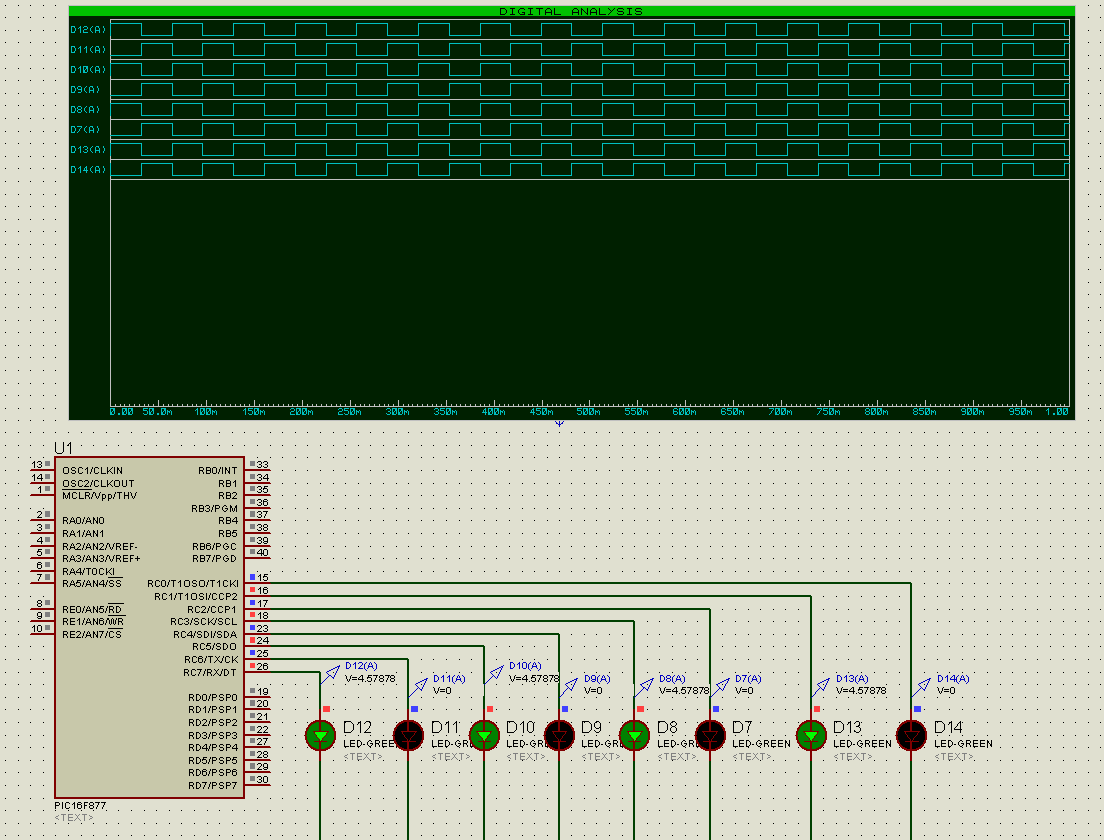Image resolution: width=1104 pixels, height=840 pixels.
Task: Select the D9(A) trace label in graph
Action: click(x=85, y=89)
